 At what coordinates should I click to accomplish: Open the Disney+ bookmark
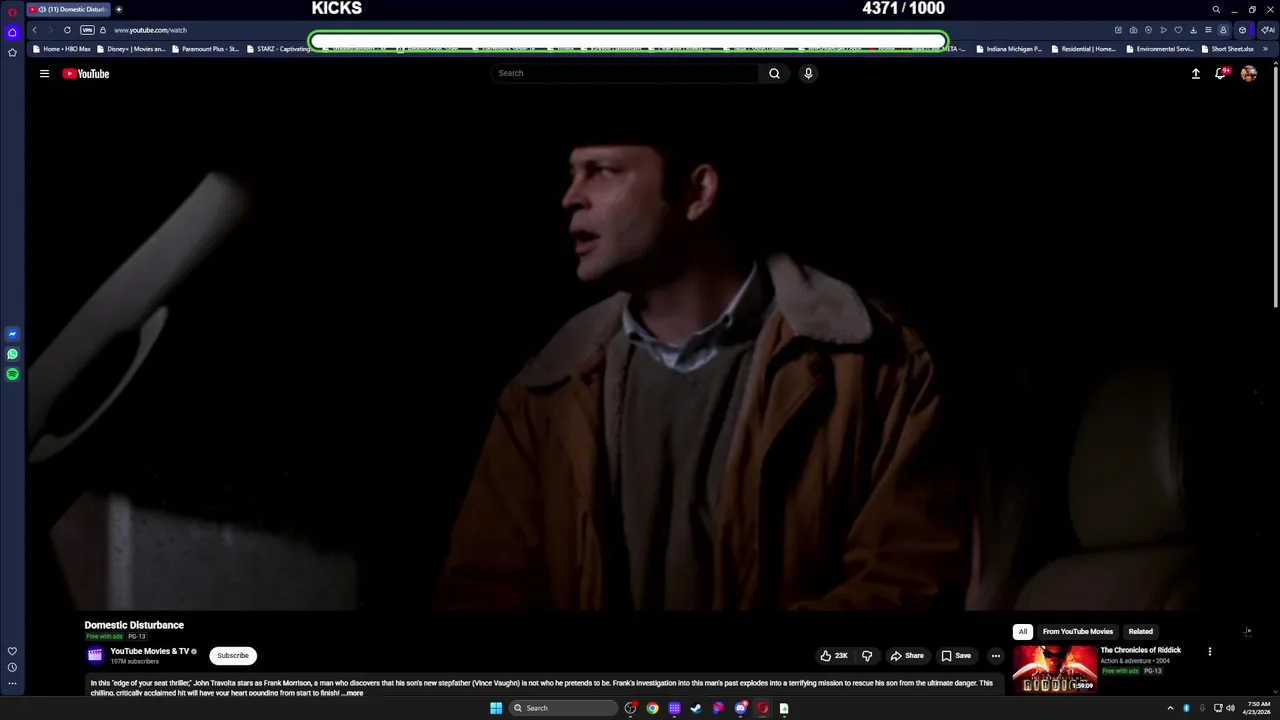coord(131,48)
